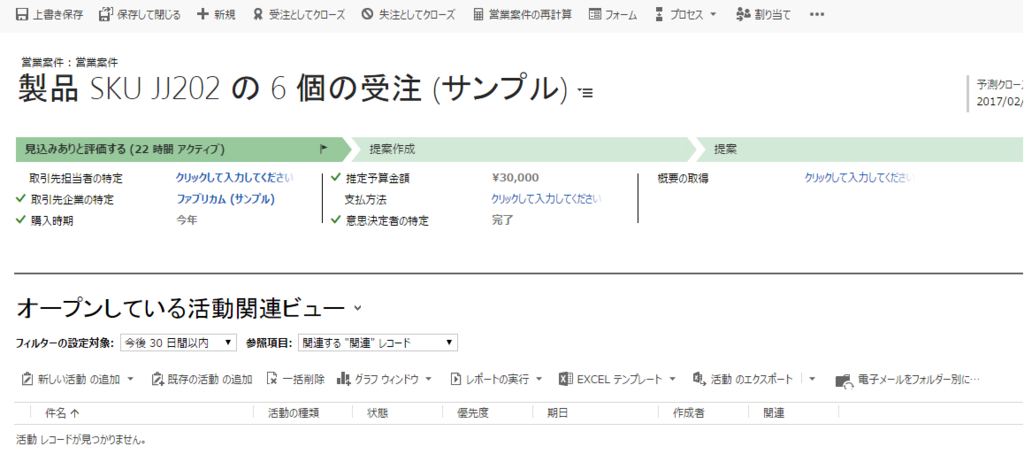Image resolution: width=1024 pixels, height=462 pixels.
Task: Click the 新しい活動の追加 icon
Action: tap(27, 379)
